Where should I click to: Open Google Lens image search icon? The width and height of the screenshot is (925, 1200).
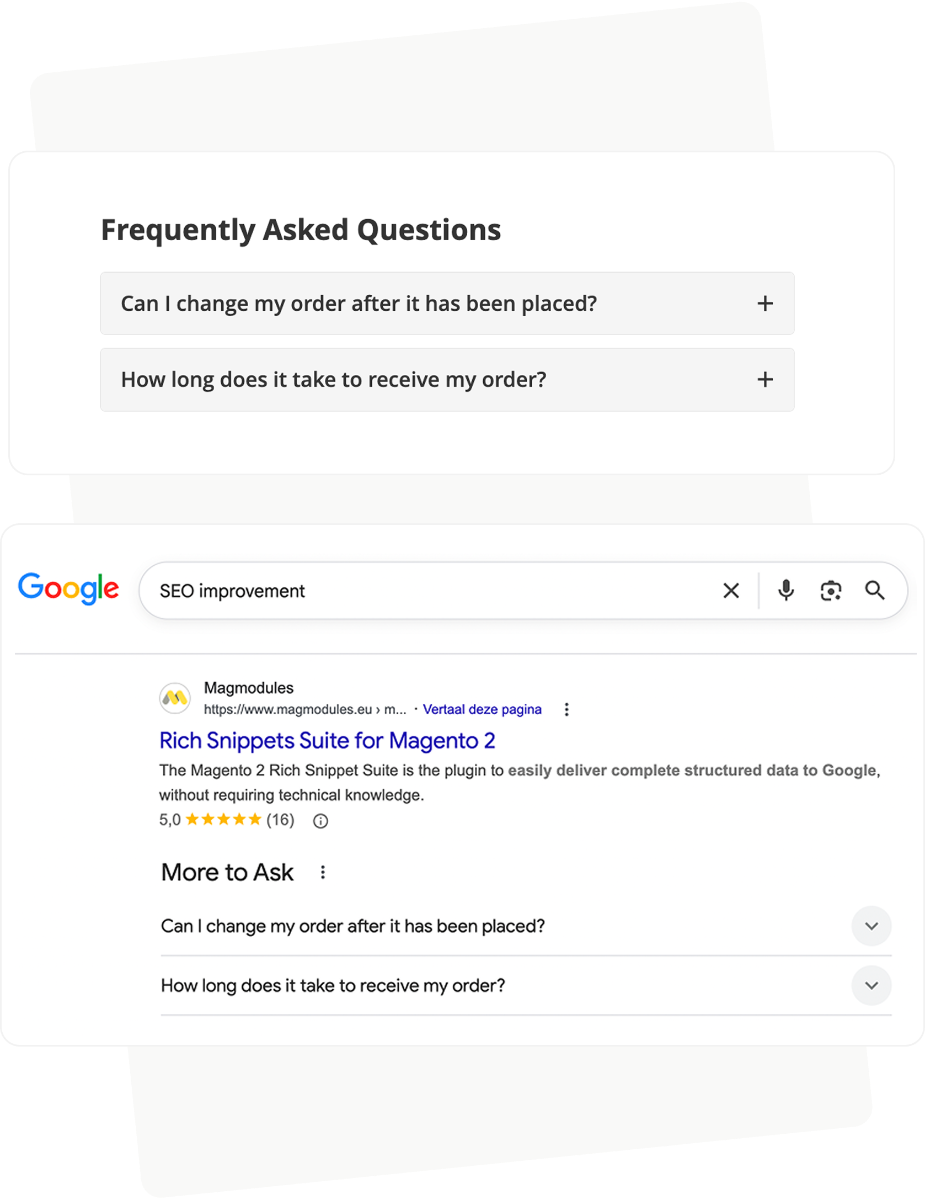point(831,590)
